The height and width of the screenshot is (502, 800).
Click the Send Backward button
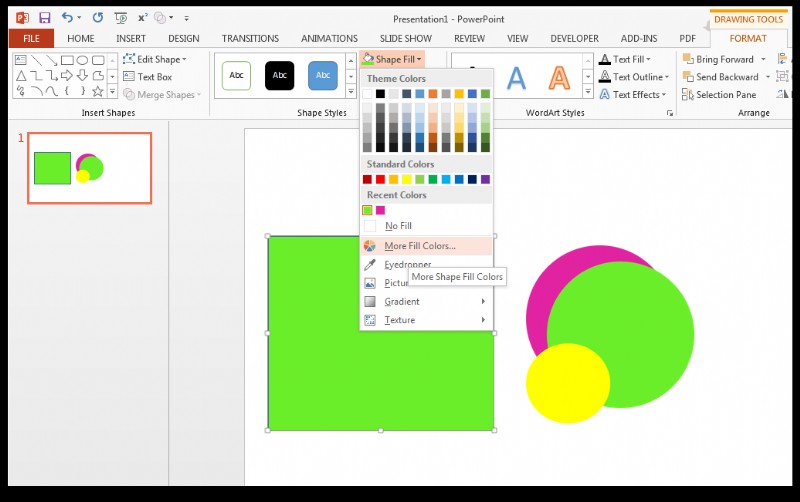[x=721, y=77]
